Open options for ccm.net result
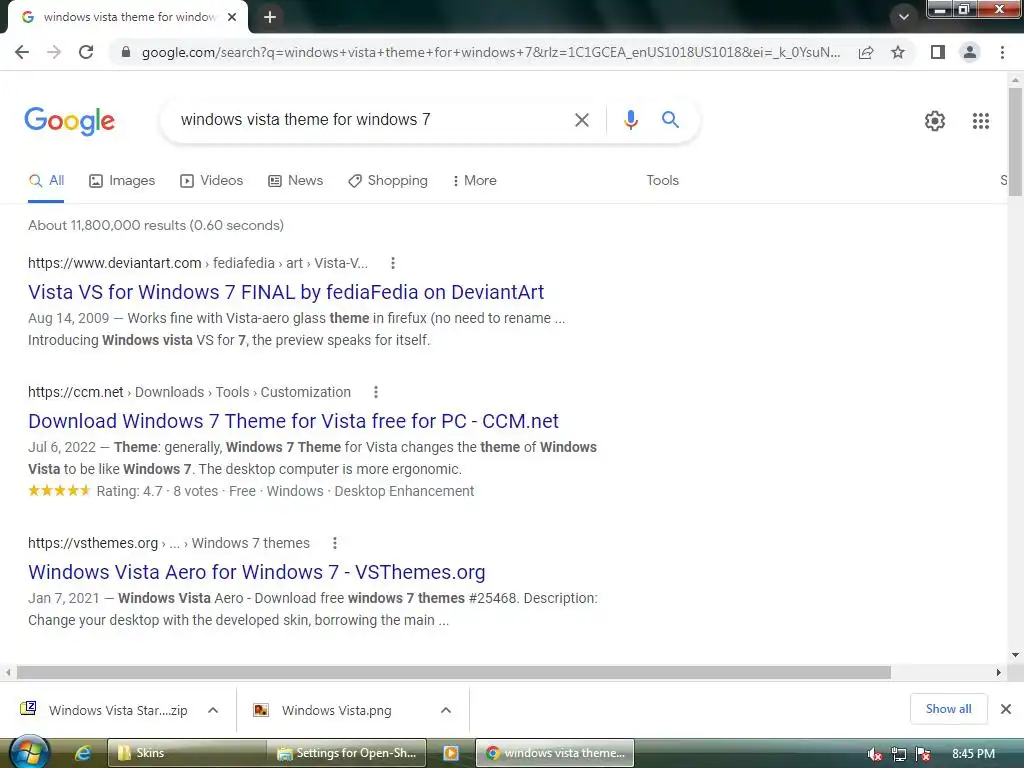Screen dimensions: 1024x768 pos(376,392)
